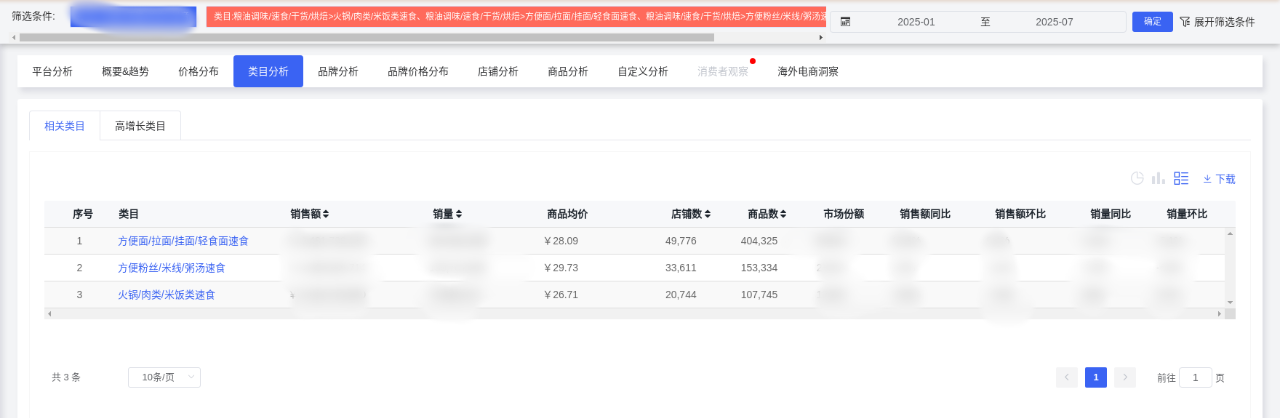Open 方便粉丝/米线/粥汤速食 category link
Viewport: 1280px width, 418px height.
(x=172, y=268)
